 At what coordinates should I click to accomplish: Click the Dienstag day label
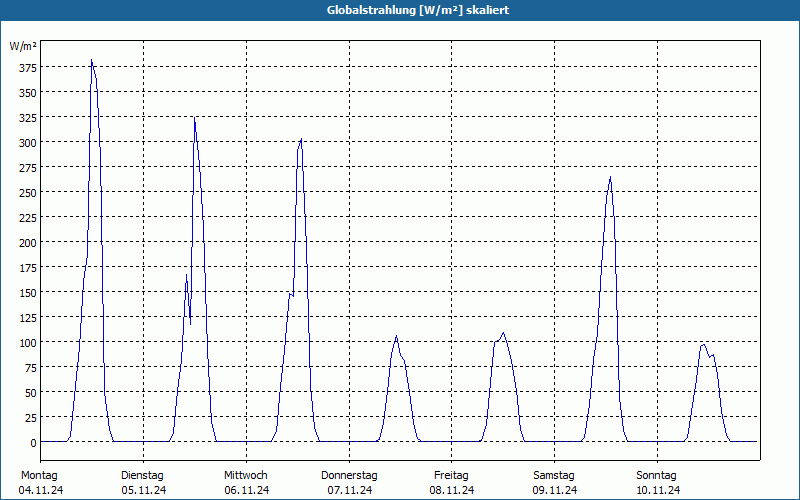(x=142, y=475)
